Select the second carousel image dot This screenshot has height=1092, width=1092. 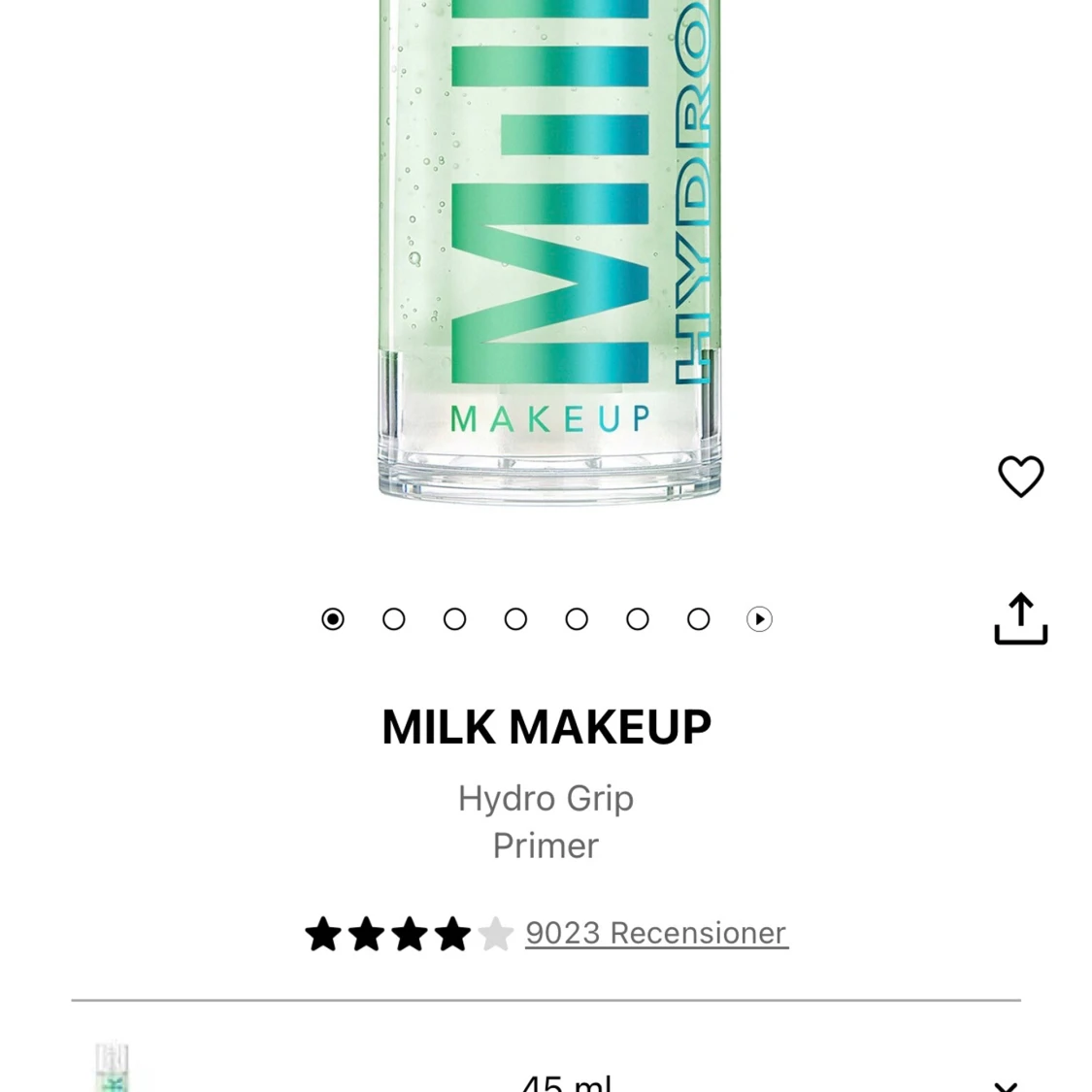[x=394, y=619]
